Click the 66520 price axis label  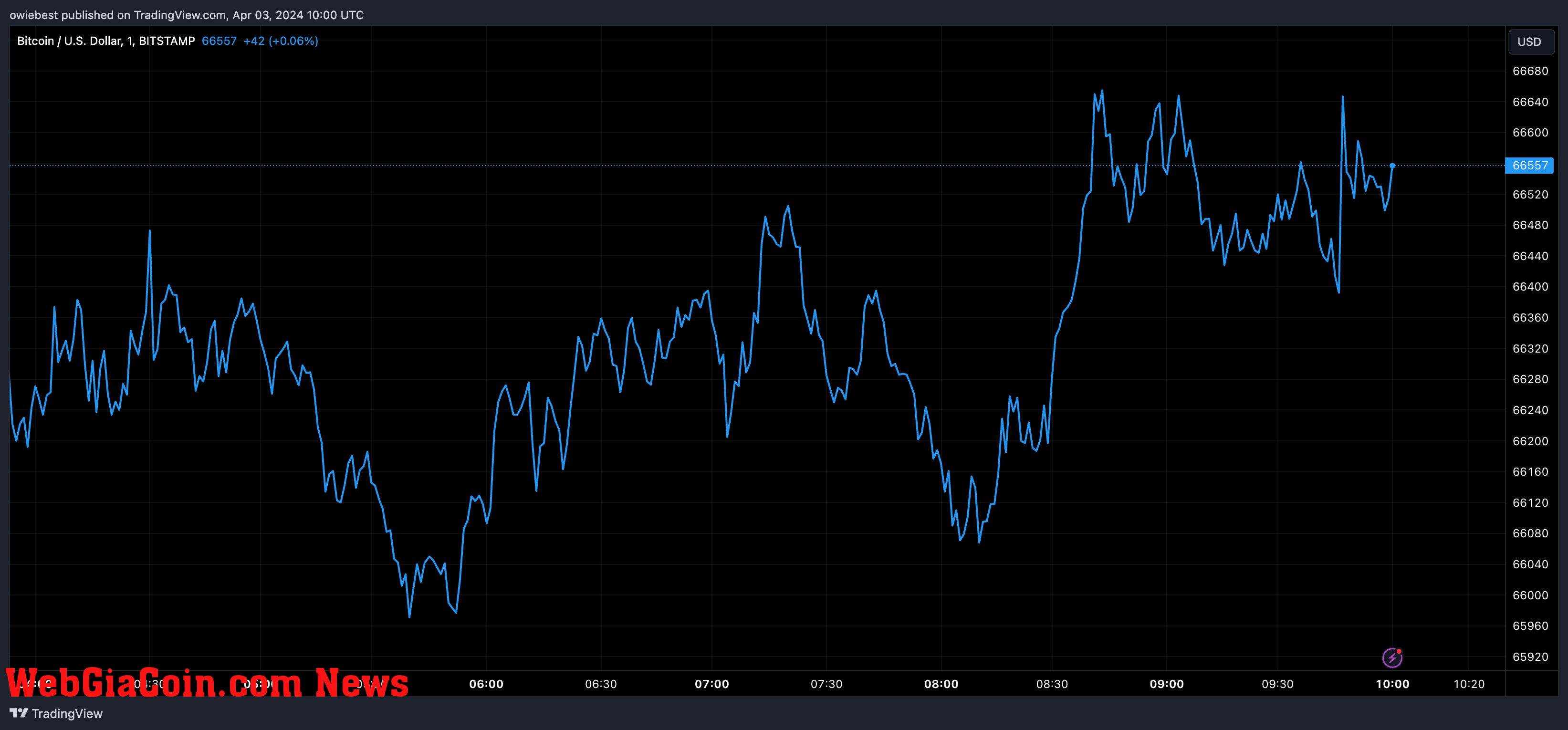point(1530,194)
